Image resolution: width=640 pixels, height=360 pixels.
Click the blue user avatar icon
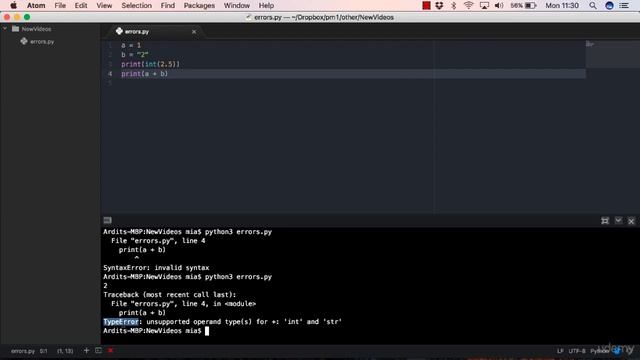tap(609, 5)
